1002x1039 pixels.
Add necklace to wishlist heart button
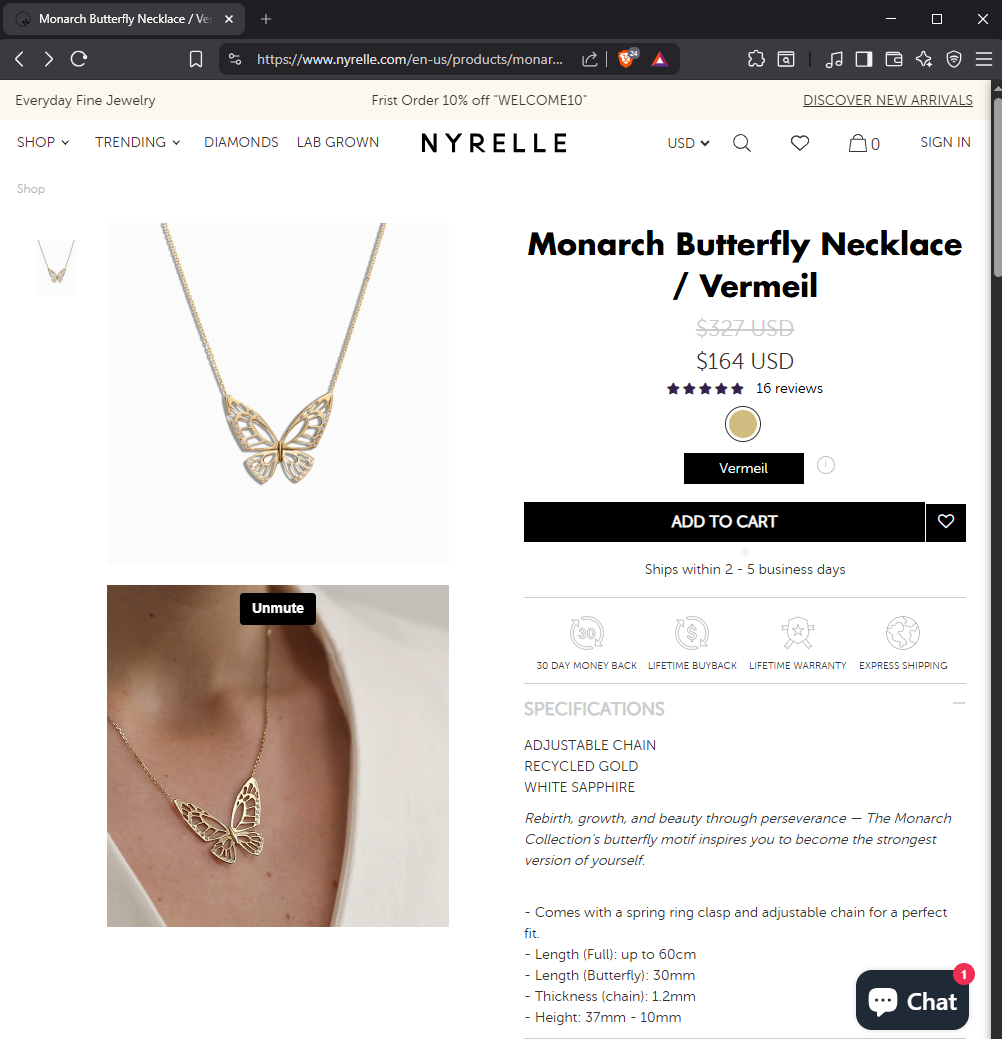[946, 522]
